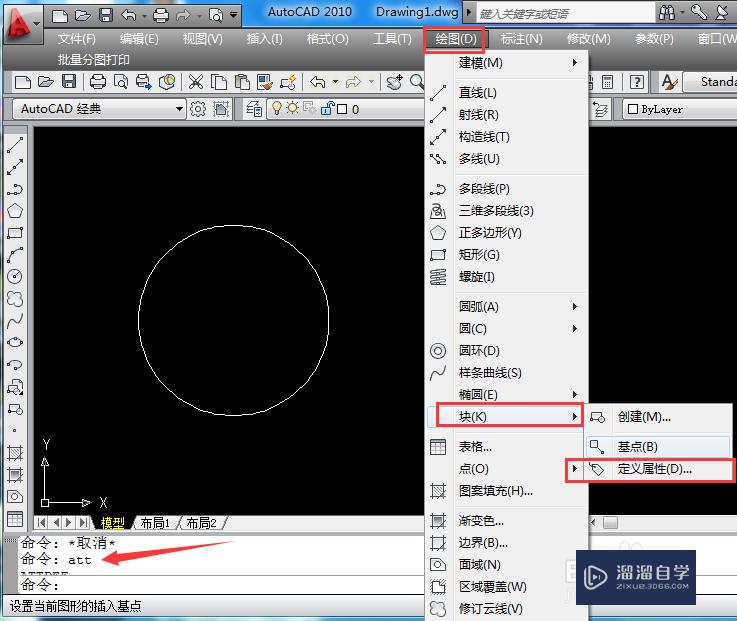Toggle layer 0 lock padlock icon
This screenshot has height=621, width=737.
tap(327, 109)
